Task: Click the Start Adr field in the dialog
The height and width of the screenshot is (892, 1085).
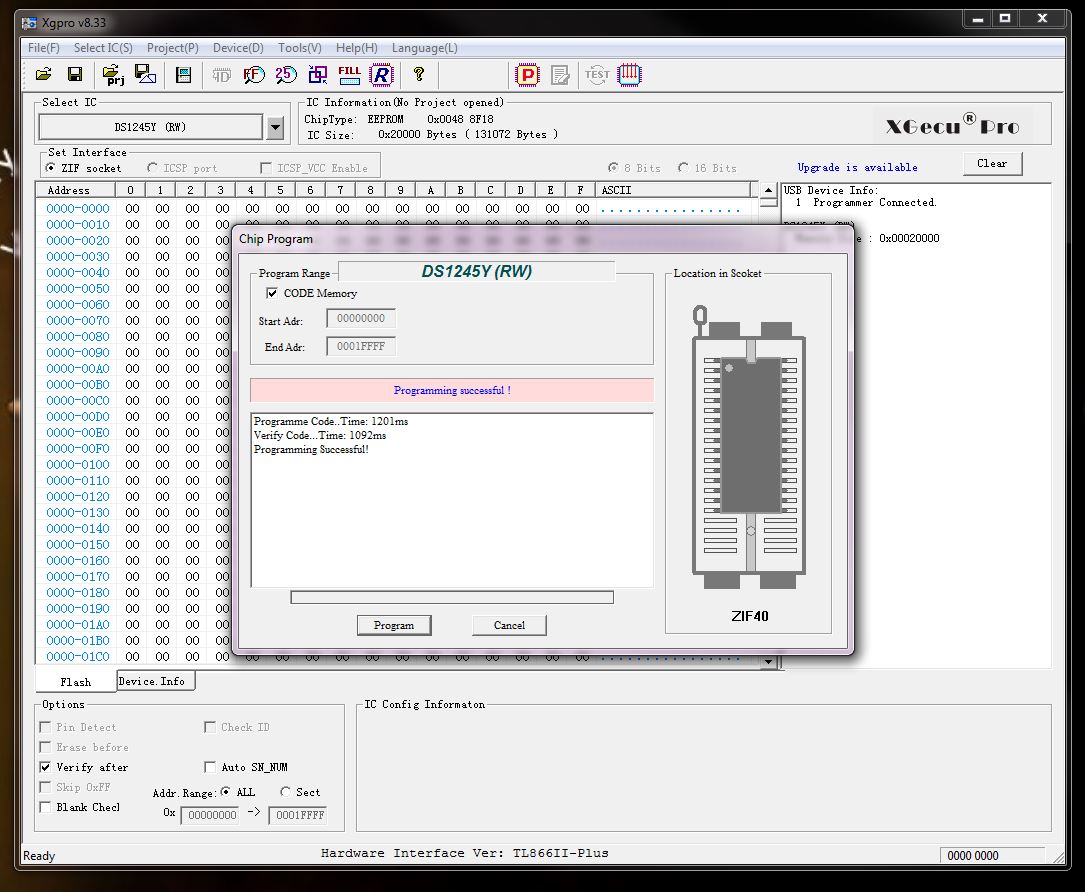Action: tap(361, 318)
